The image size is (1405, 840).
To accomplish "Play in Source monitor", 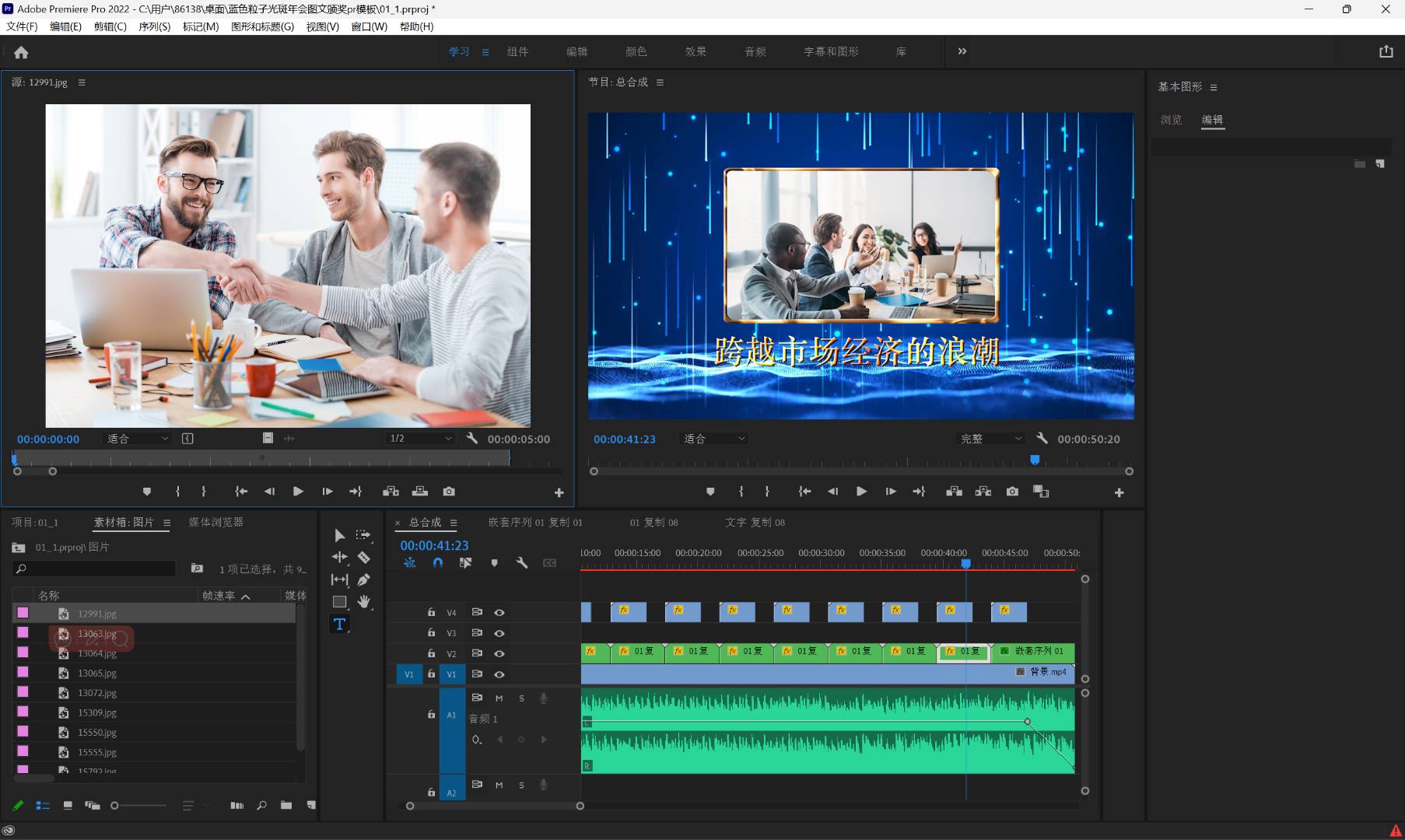I will pyautogui.click(x=298, y=492).
